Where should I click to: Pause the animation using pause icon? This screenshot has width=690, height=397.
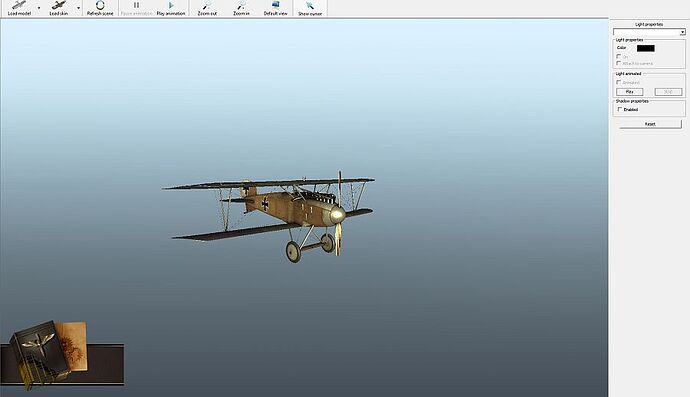click(136, 5)
